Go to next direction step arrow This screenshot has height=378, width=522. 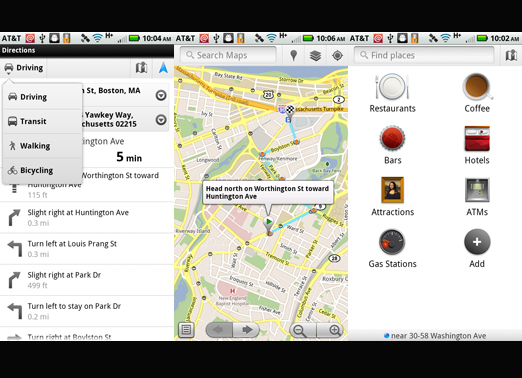(x=247, y=330)
